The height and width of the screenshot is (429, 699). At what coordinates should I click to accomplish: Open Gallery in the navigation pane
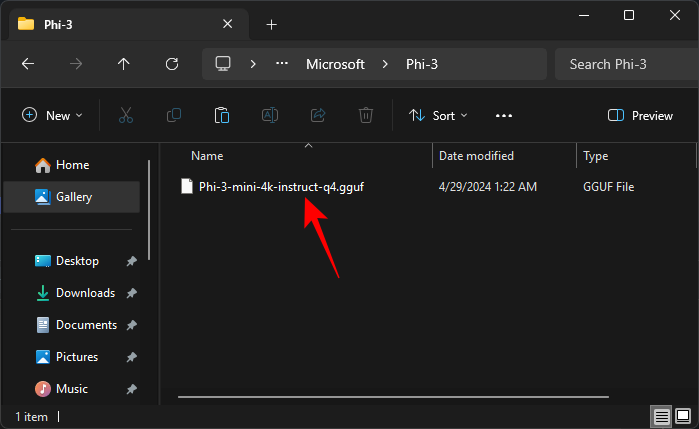pos(71,197)
